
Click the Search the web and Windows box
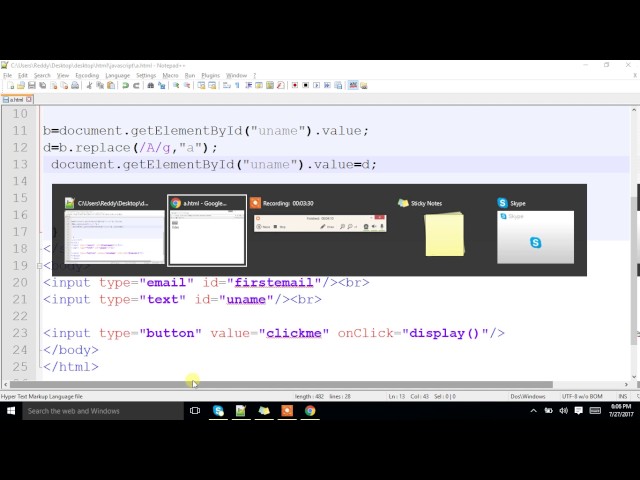coord(100,411)
